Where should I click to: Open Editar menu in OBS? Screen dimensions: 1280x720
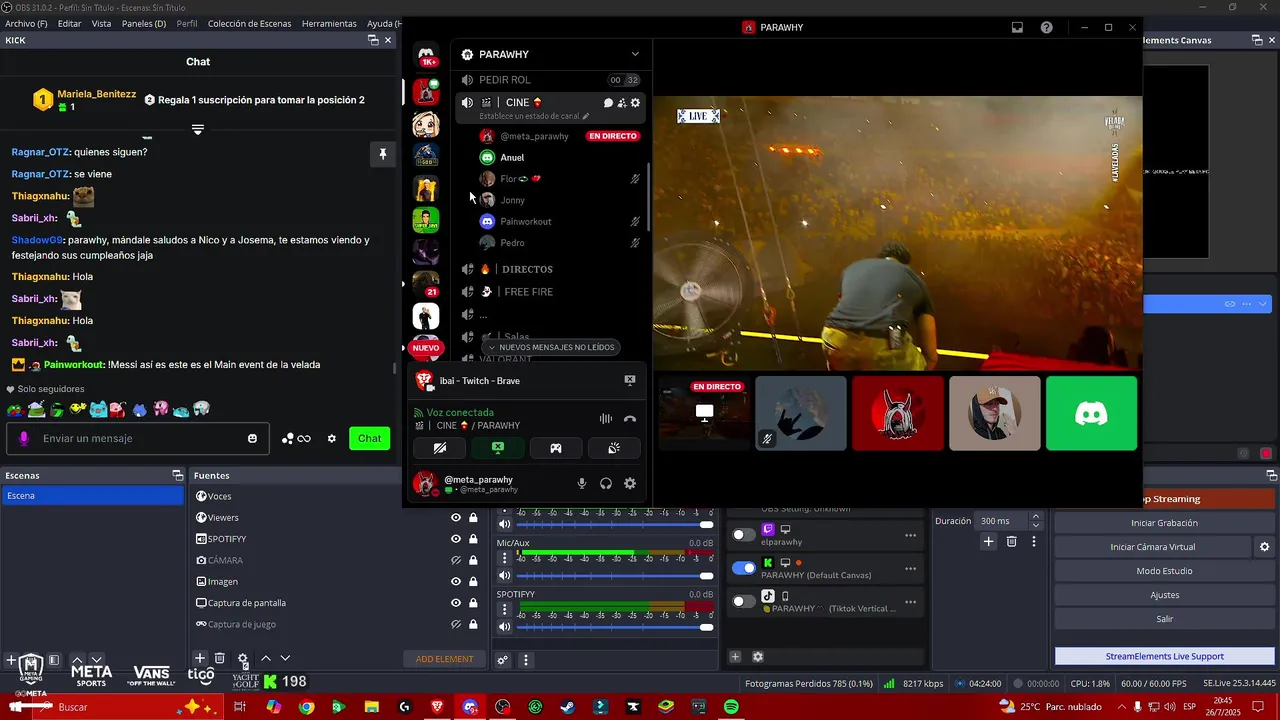69,23
